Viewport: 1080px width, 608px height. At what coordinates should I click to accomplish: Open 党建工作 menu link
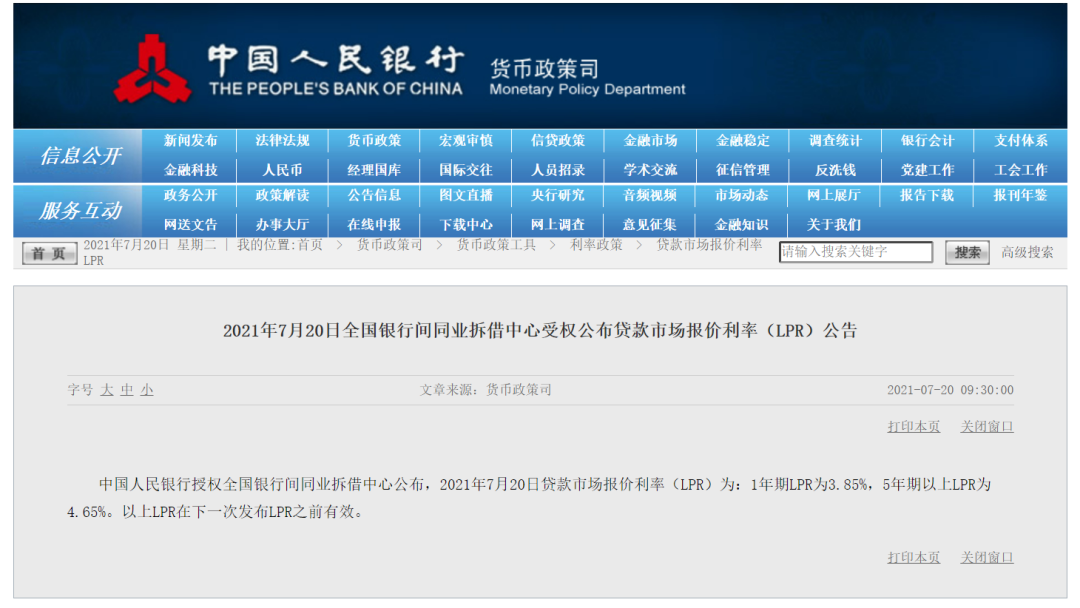927,170
